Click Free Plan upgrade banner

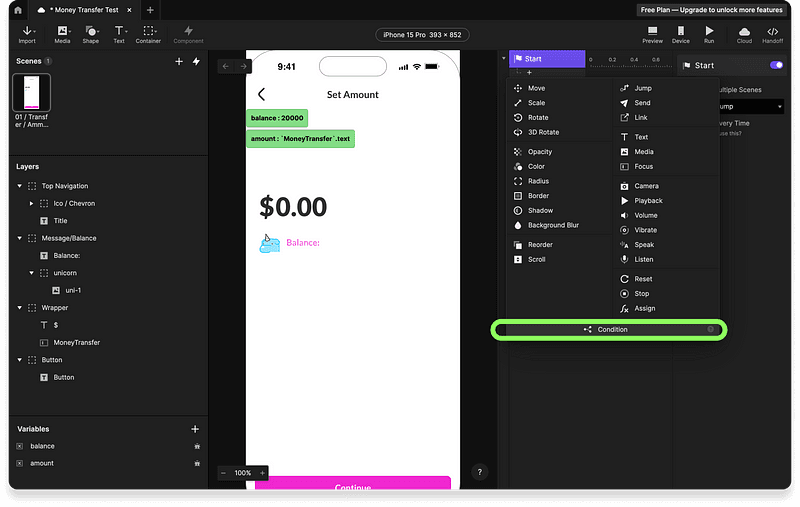point(711,10)
